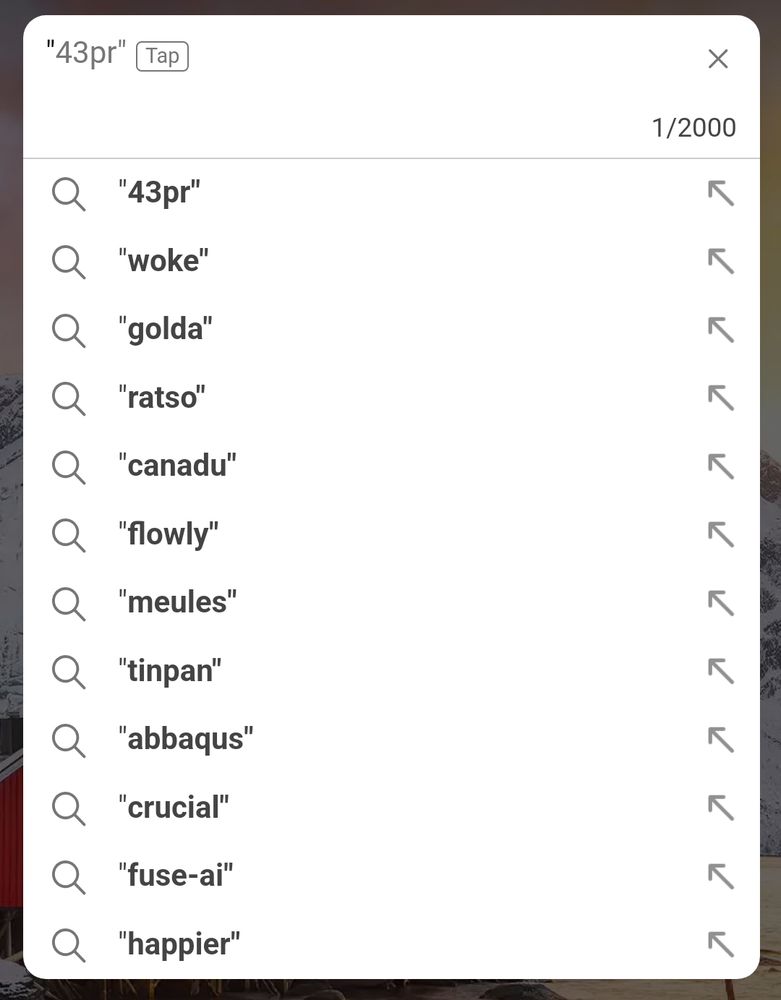Image resolution: width=781 pixels, height=1000 pixels.
Task: Choose the "golda" search suggestion
Action: 165,329
